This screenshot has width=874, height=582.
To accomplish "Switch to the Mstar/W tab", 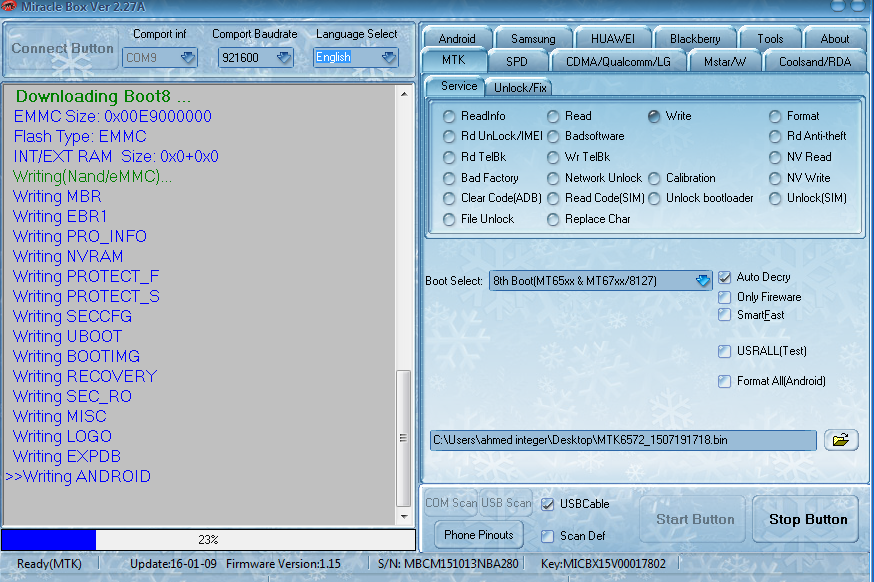I will [x=725, y=61].
